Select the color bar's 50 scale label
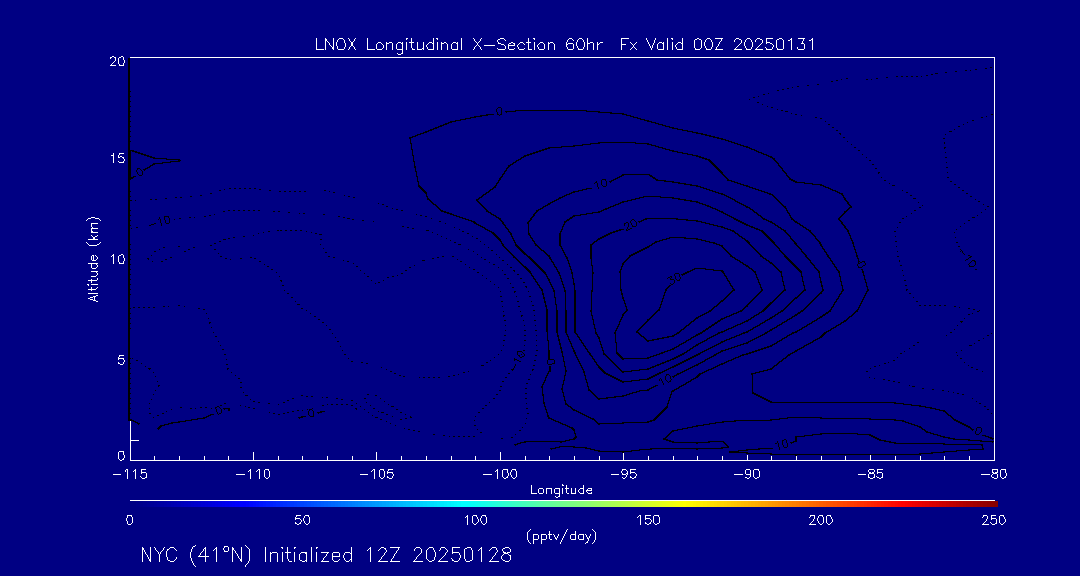This screenshot has width=1080, height=576. click(302, 520)
